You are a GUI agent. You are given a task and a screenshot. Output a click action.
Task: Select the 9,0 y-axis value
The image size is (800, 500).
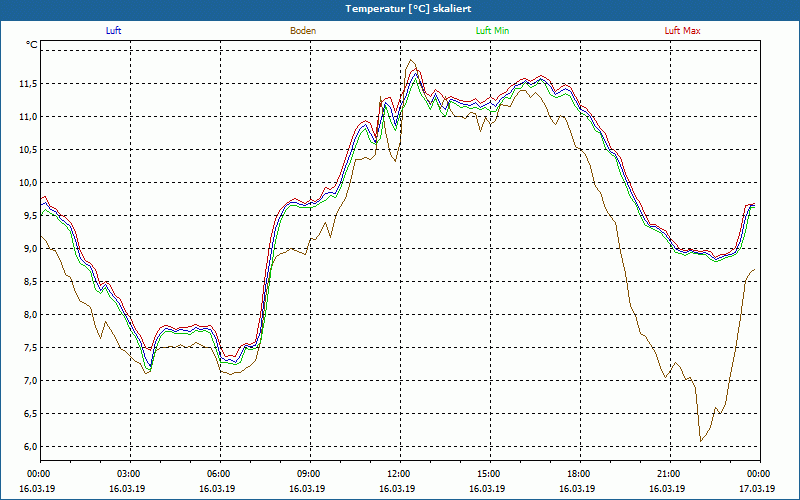[x=30, y=248]
